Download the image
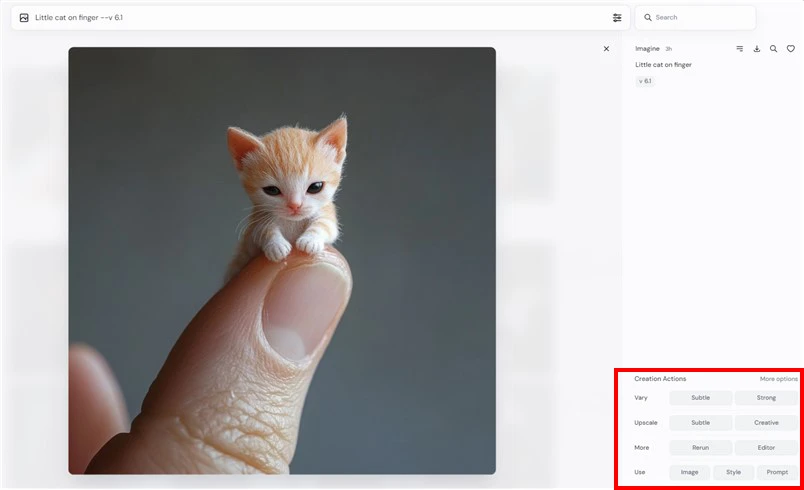 pos(756,49)
